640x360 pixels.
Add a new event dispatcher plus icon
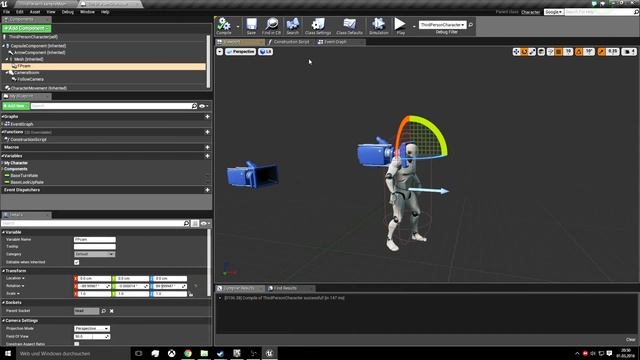click(x=207, y=190)
